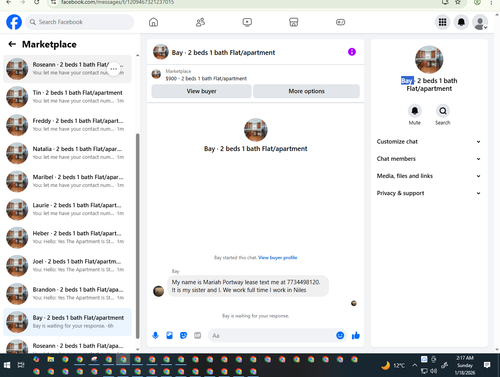Open the sticker picker icon

[x=183, y=335]
